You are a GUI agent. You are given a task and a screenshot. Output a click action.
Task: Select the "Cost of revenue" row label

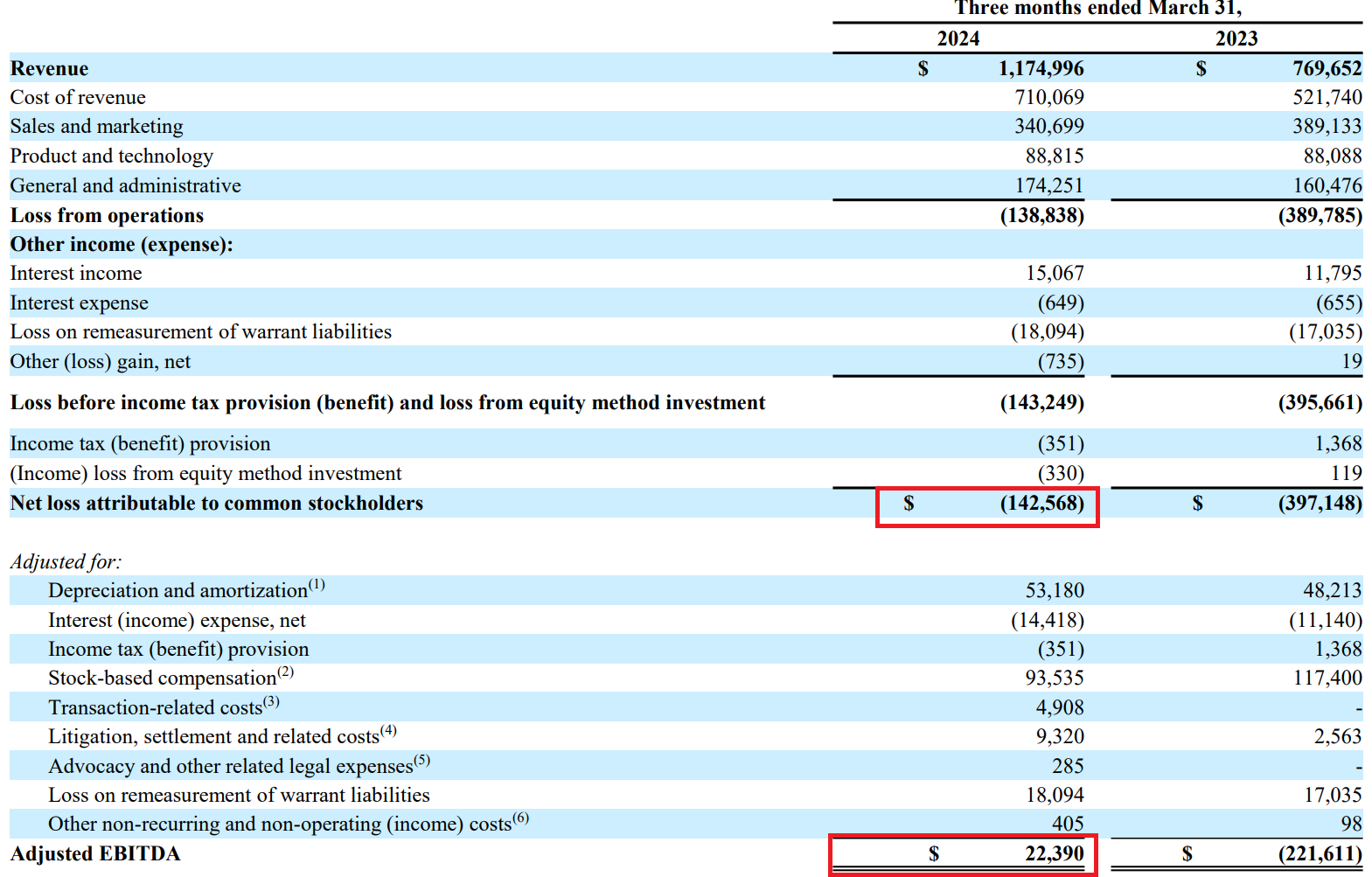click(78, 97)
